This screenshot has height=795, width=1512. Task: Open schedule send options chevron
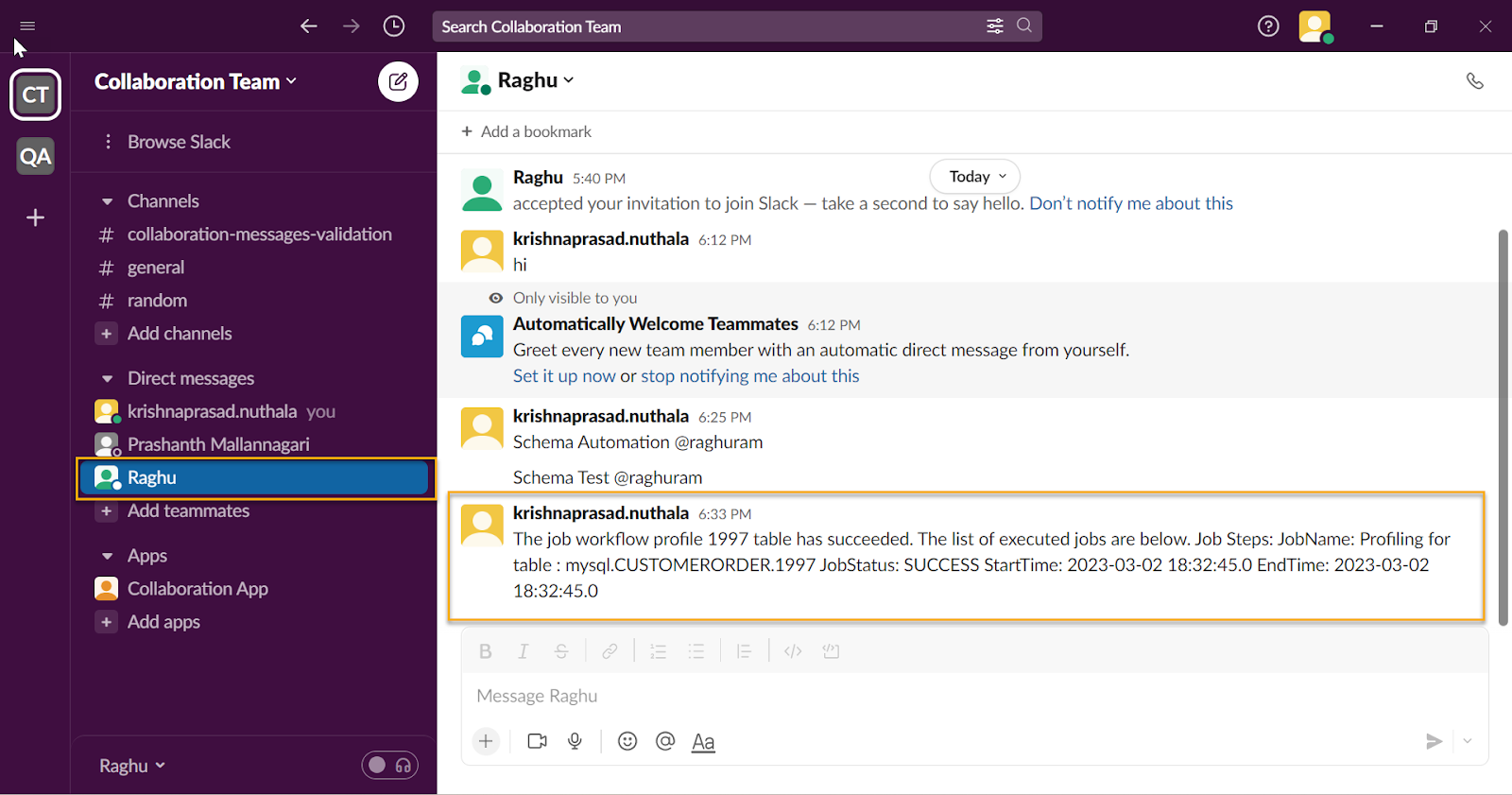click(x=1468, y=741)
